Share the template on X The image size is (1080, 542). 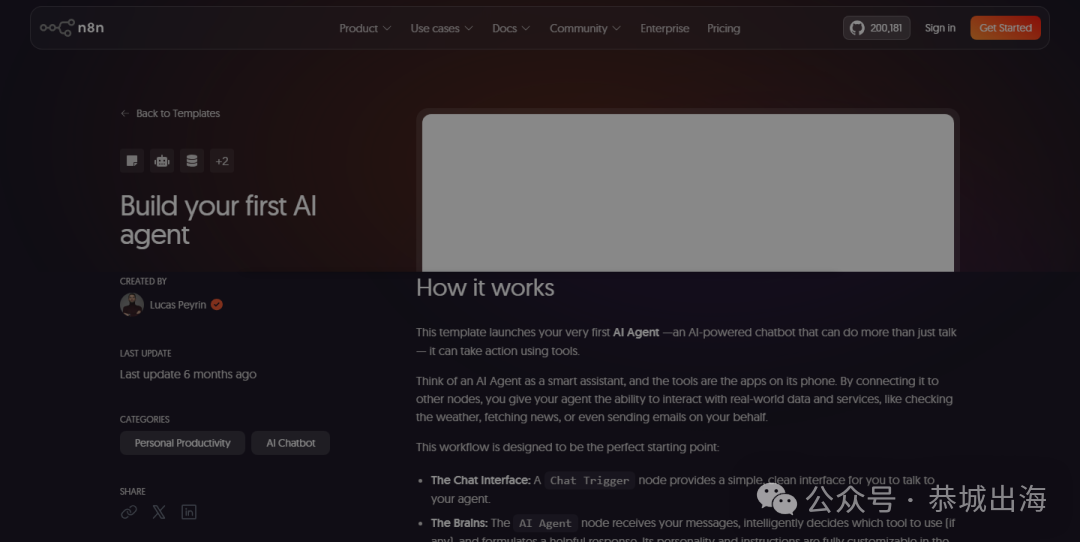coord(159,512)
